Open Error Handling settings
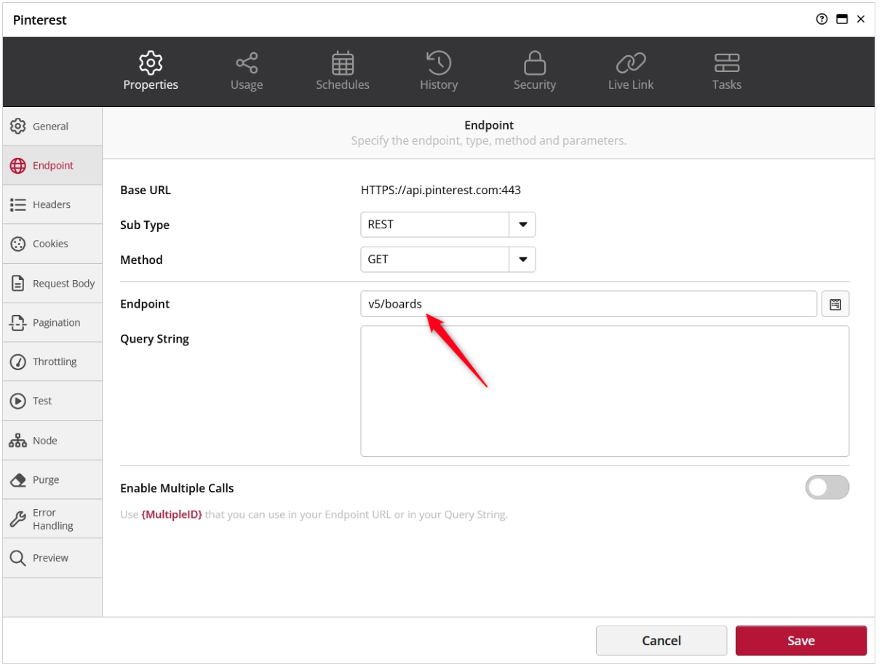 coord(53,520)
